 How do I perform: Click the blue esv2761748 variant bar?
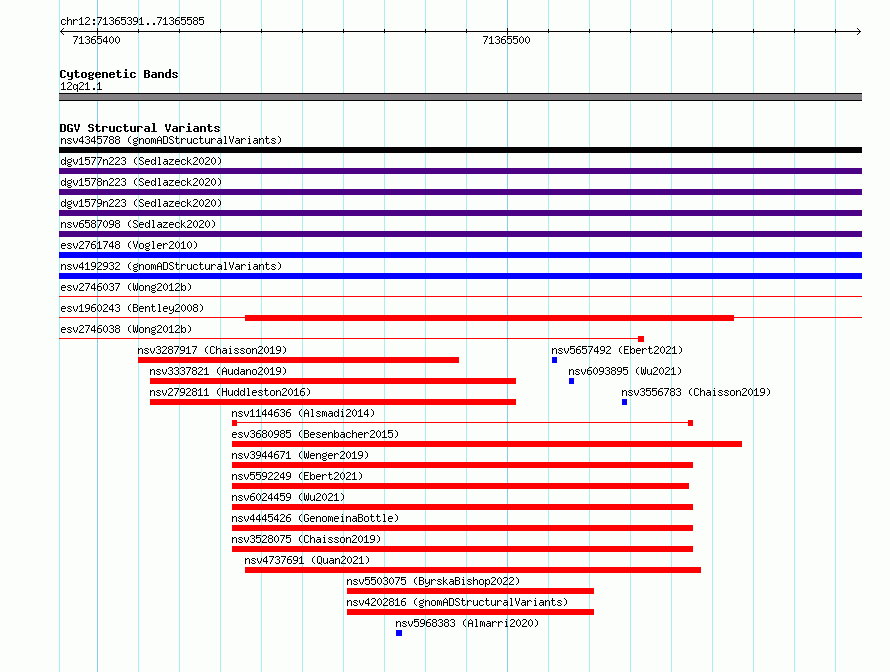pos(460,255)
